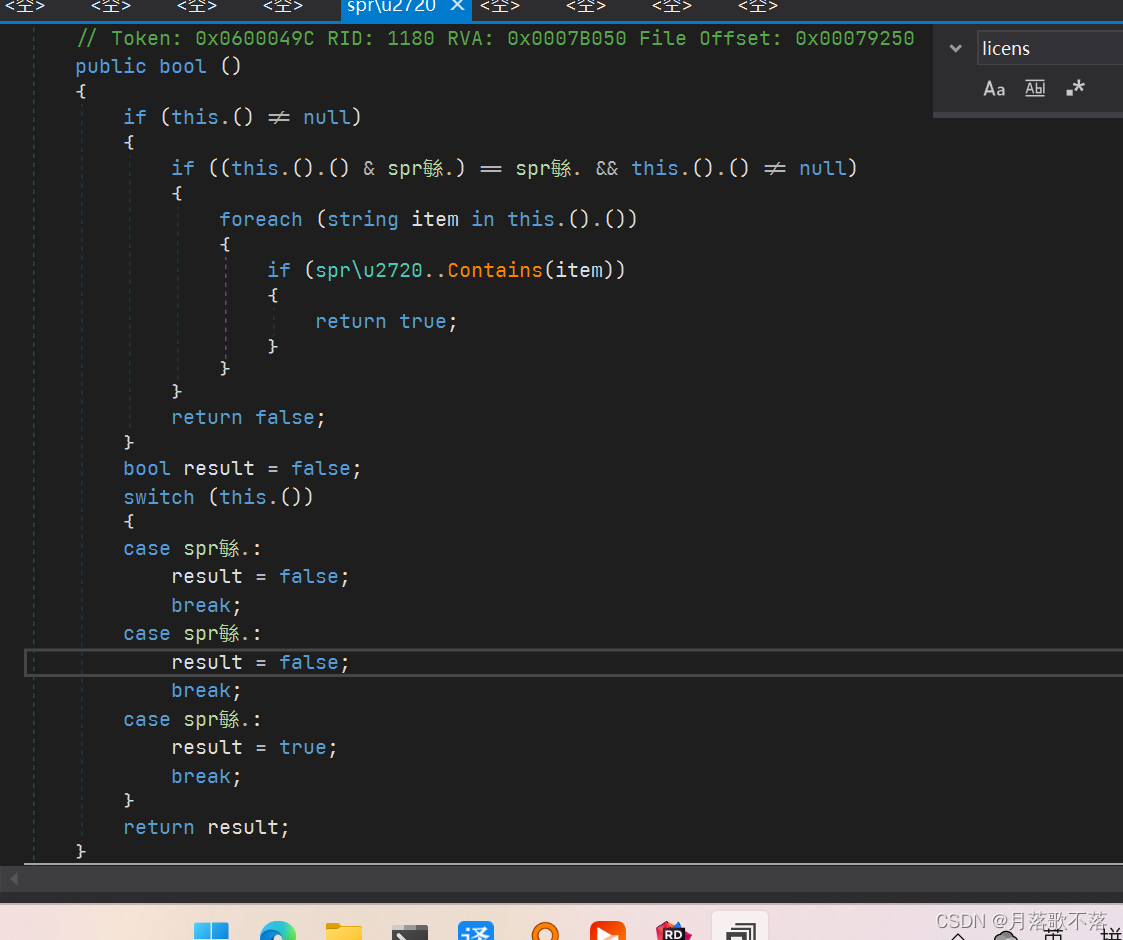Open File Explorer from the taskbar
This screenshot has width=1123, height=940.
pyautogui.click(x=344, y=931)
